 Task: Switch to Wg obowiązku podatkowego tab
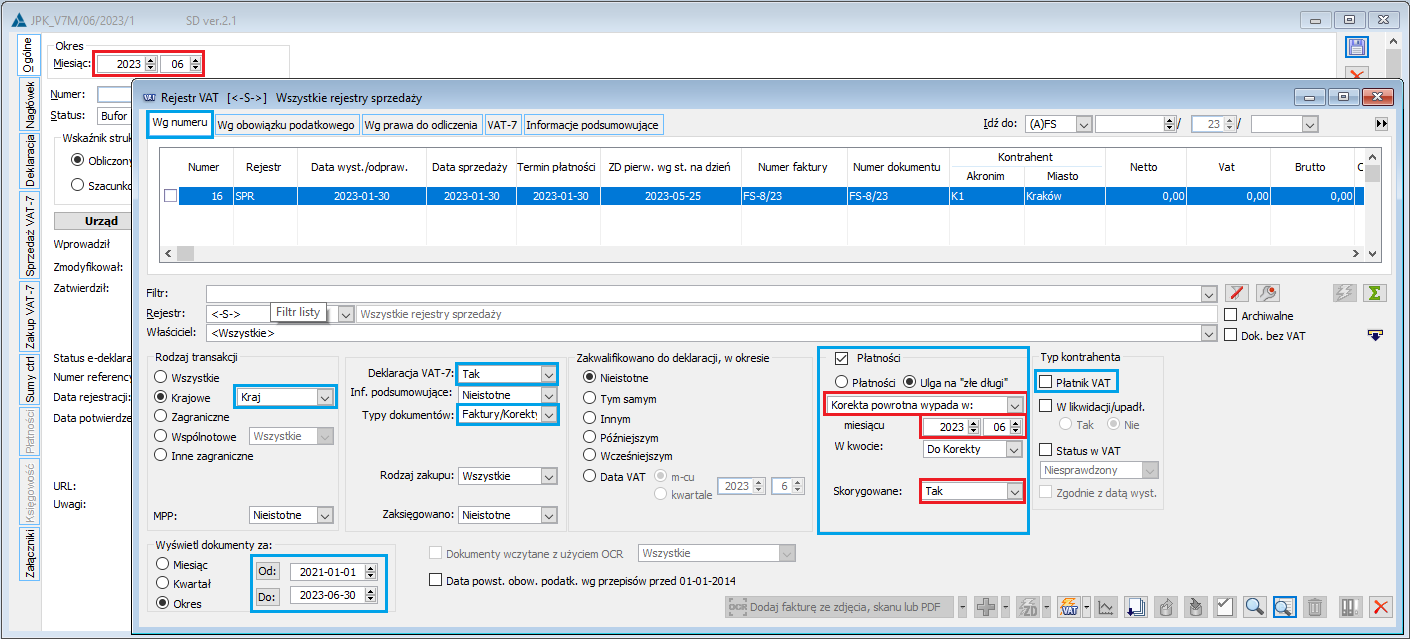click(286, 125)
